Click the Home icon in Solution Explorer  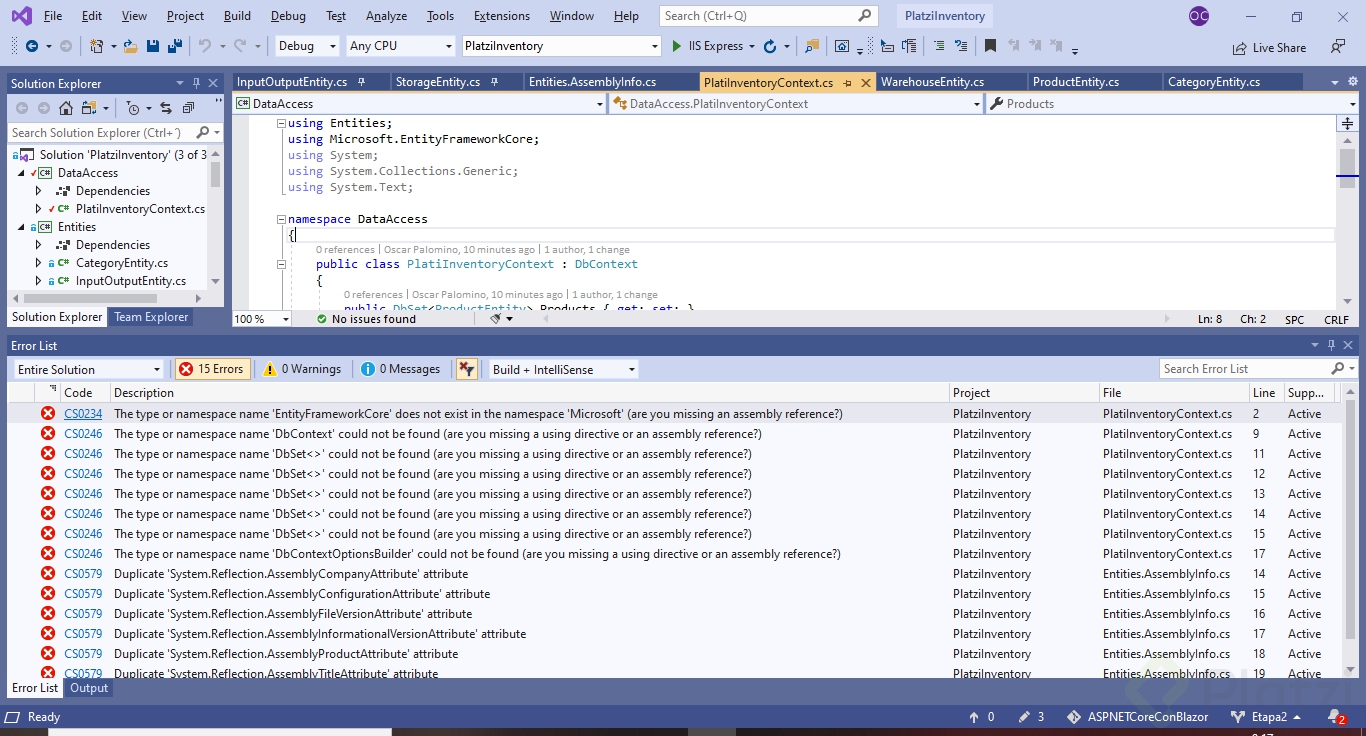point(66,108)
